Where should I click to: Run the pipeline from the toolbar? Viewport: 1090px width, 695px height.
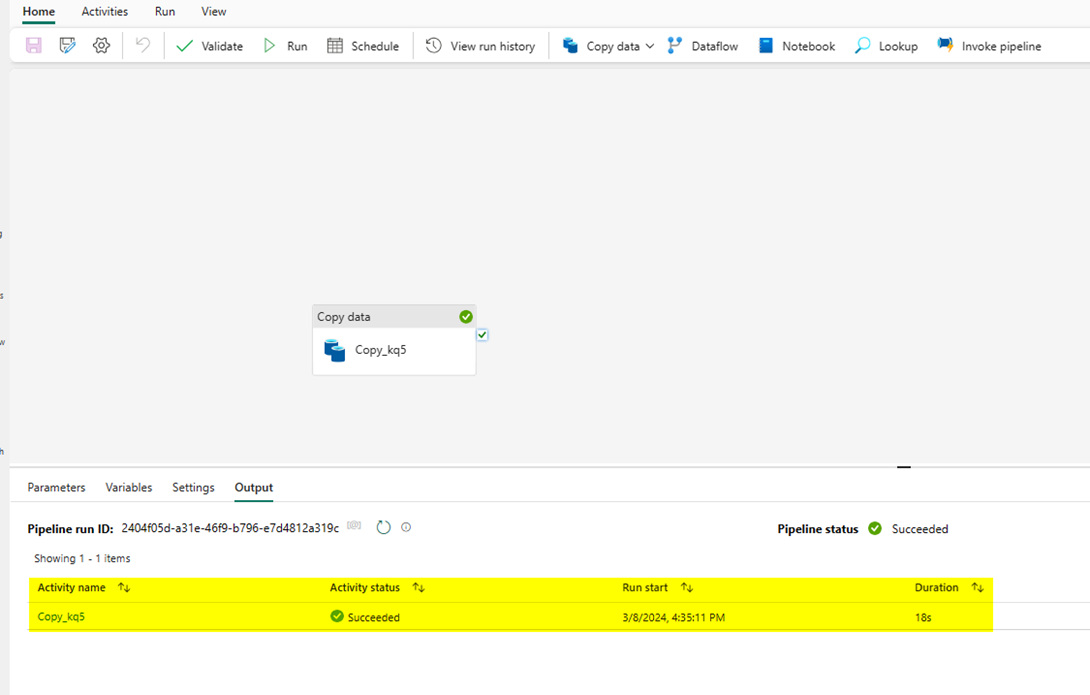(285, 46)
